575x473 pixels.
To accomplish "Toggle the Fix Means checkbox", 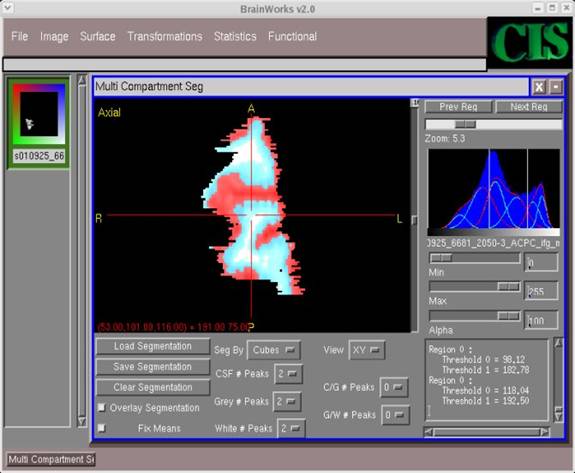I will 102,428.
